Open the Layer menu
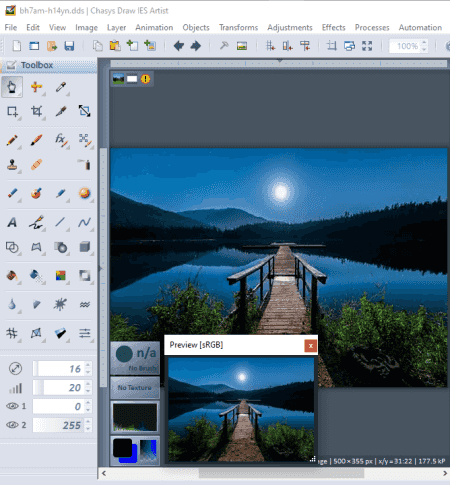This screenshot has height=485, width=450. point(116,28)
